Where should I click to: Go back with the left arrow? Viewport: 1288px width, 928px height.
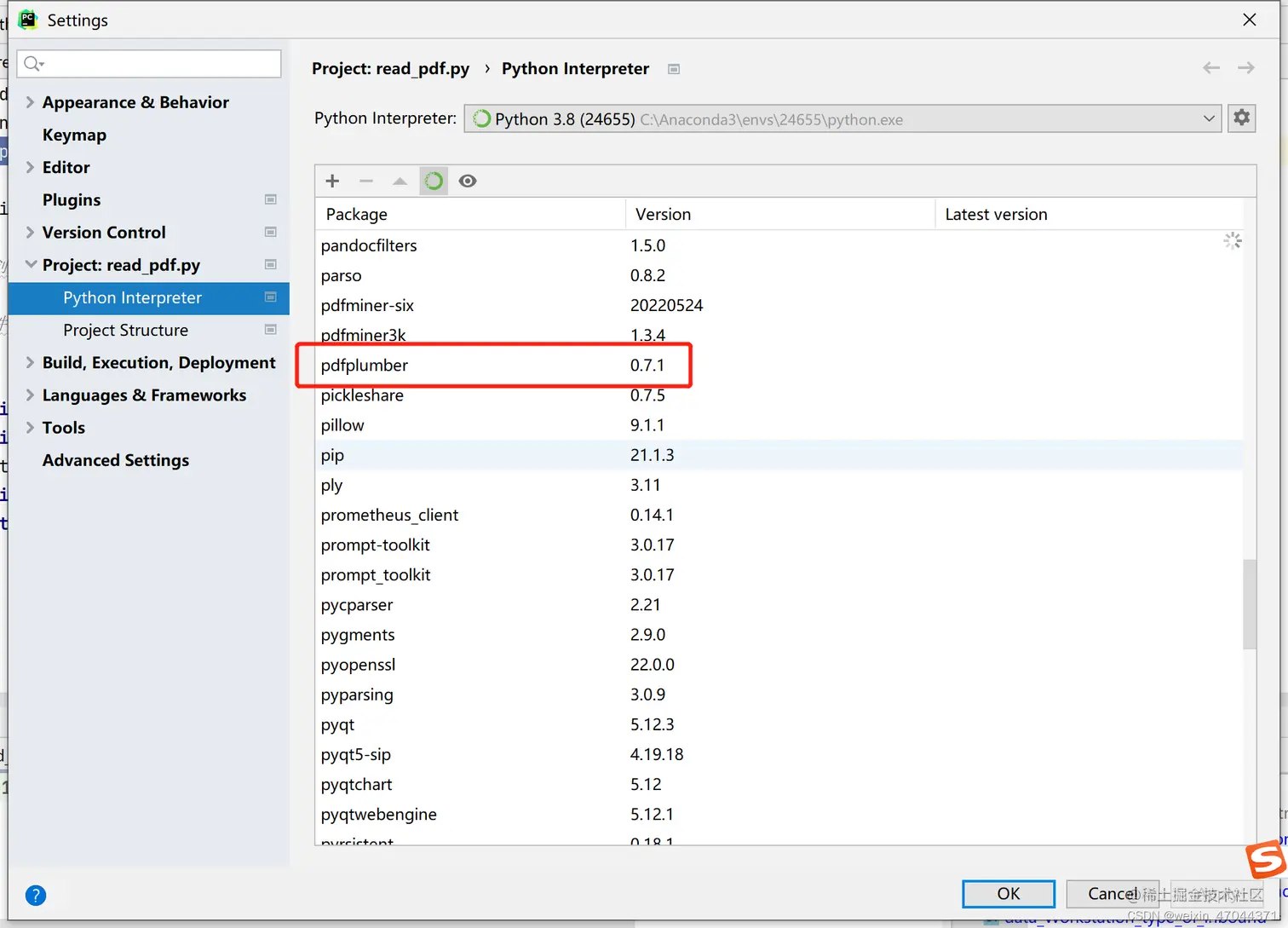(1211, 68)
